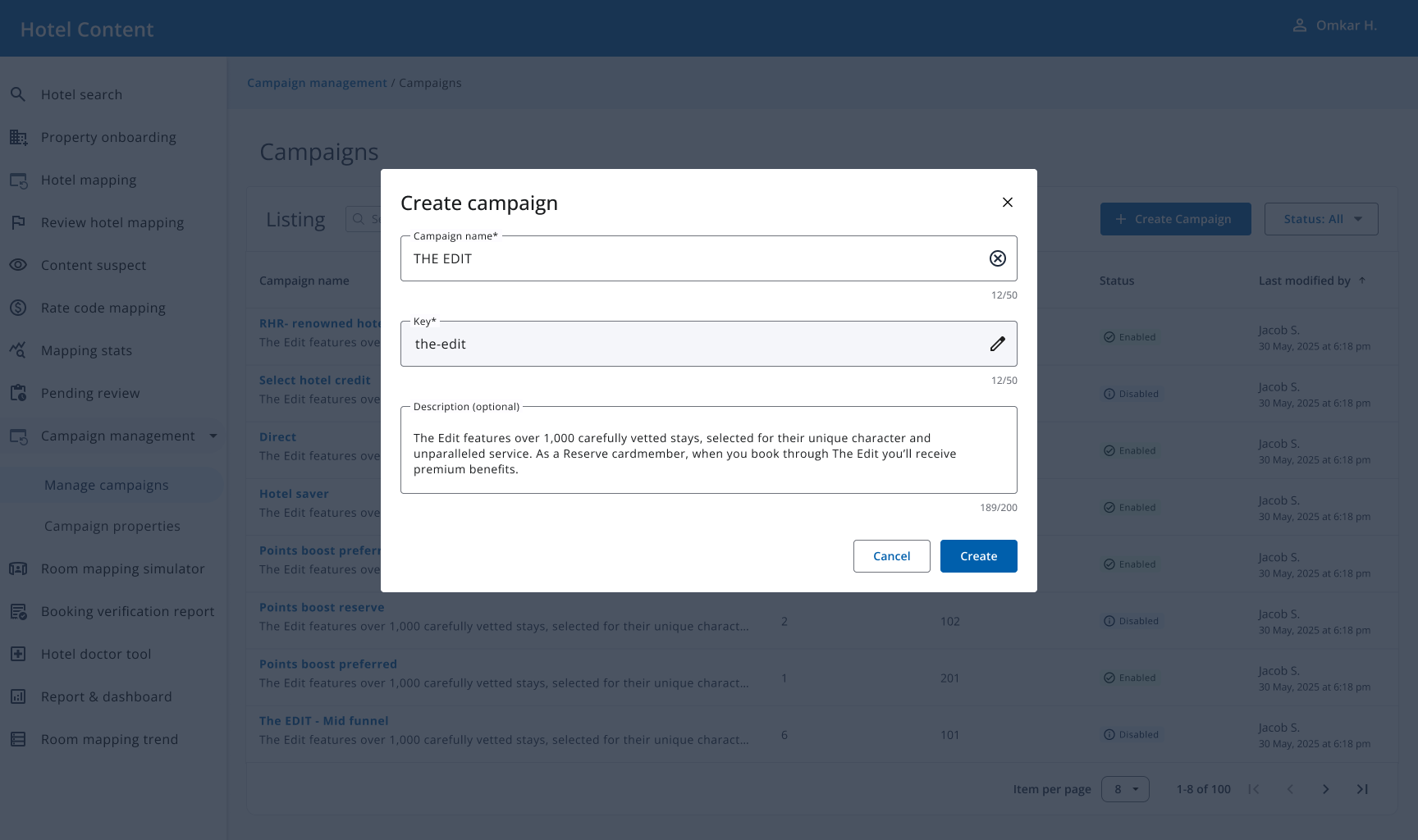Viewport: 1418px width, 840px height.
Task: Click the Hotel saver campaign name
Action: 294,494
